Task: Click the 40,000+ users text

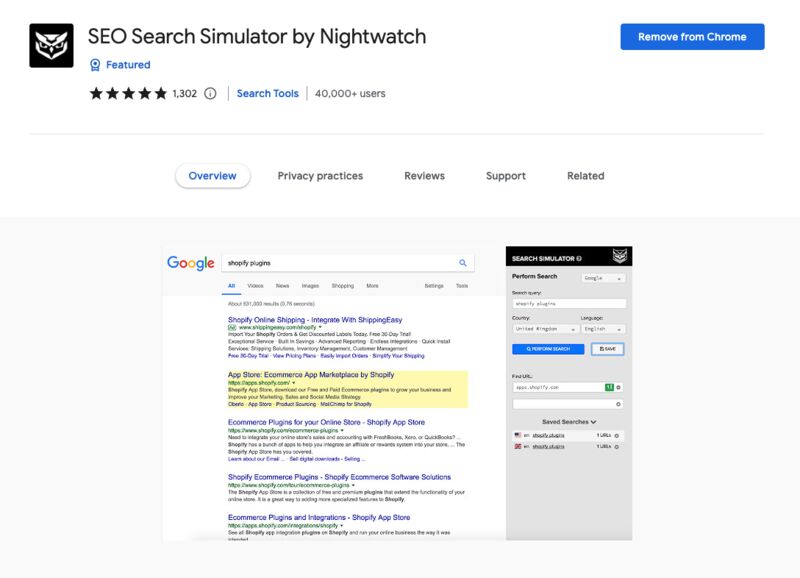Action: click(x=350, y=93)
